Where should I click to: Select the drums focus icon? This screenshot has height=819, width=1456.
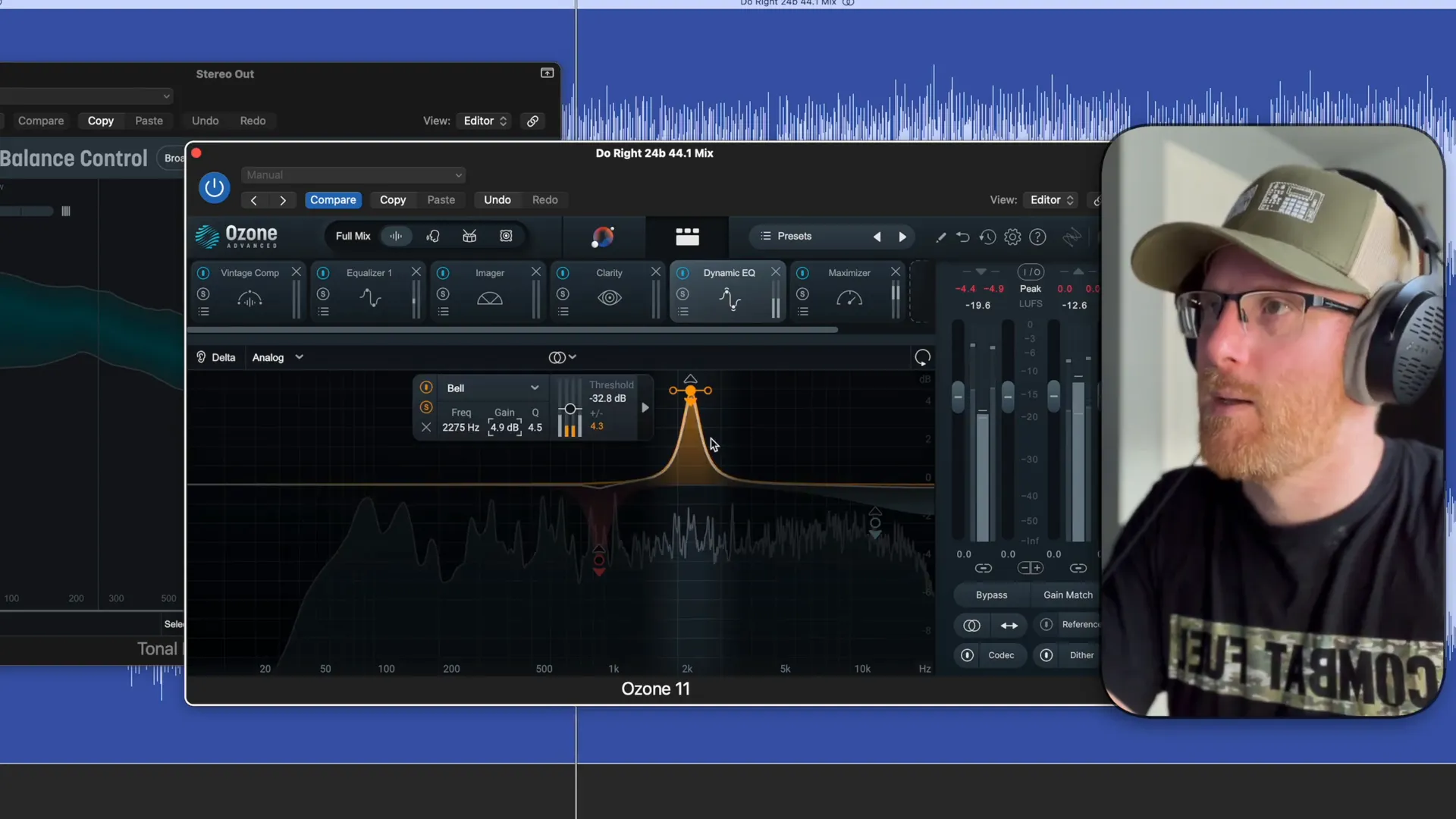[469, 236]
